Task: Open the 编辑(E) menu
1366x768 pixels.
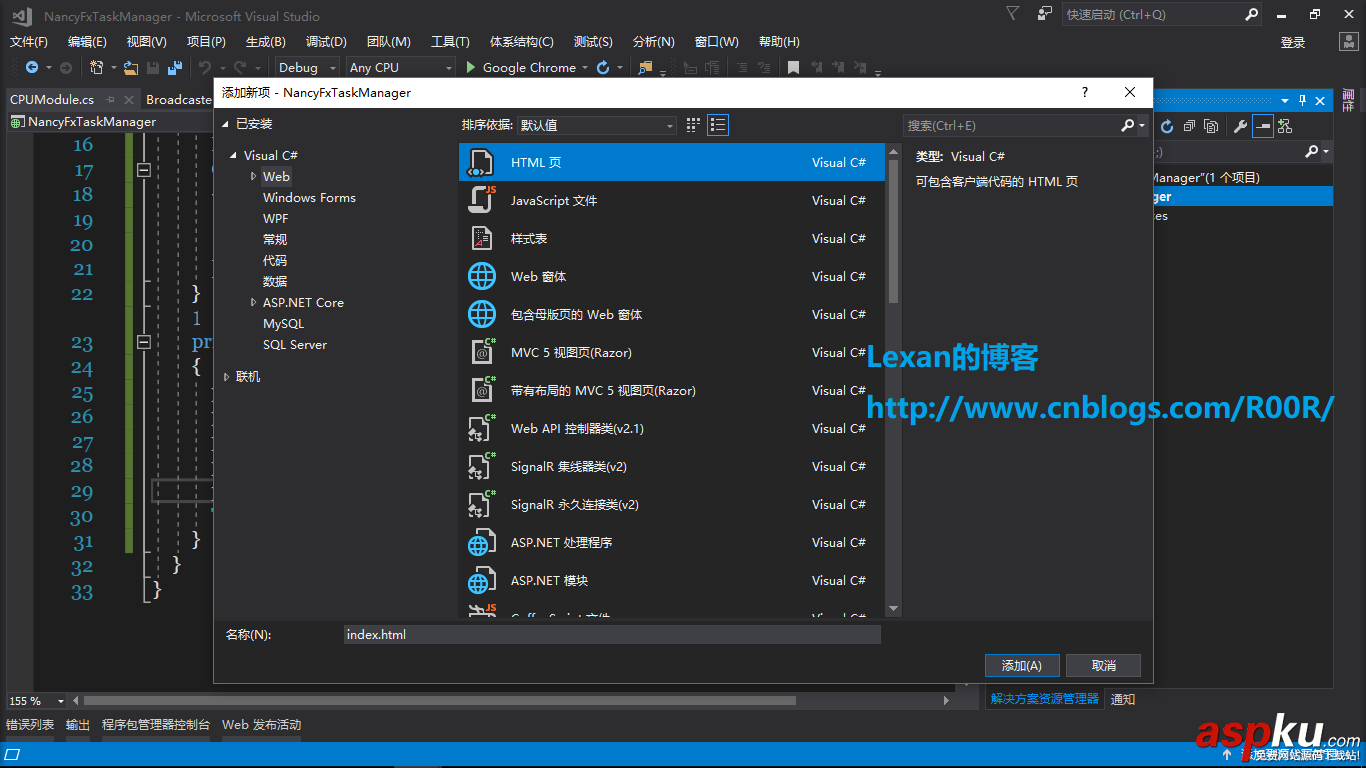Action: pyautogui.click(x=87, y=41)
